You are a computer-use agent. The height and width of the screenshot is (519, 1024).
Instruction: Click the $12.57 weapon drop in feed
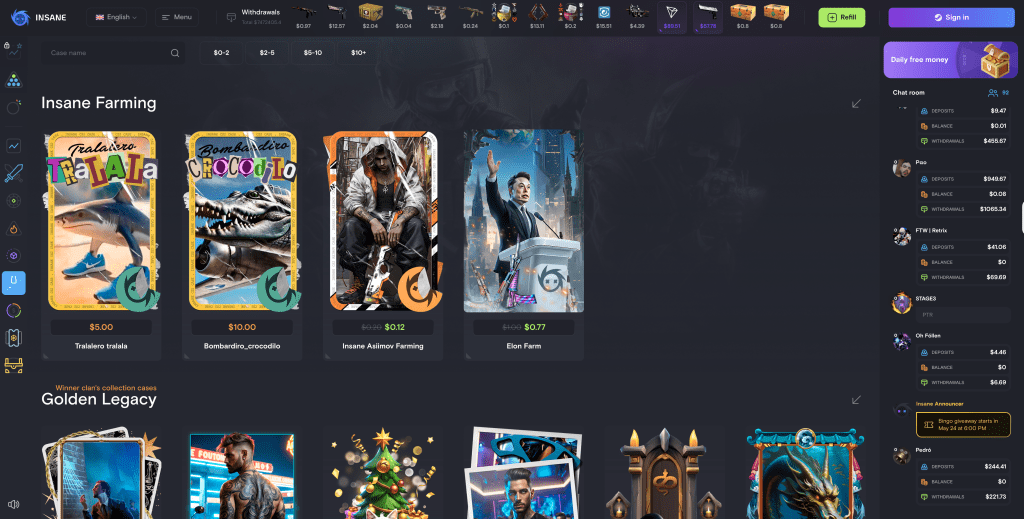[337, 17]
